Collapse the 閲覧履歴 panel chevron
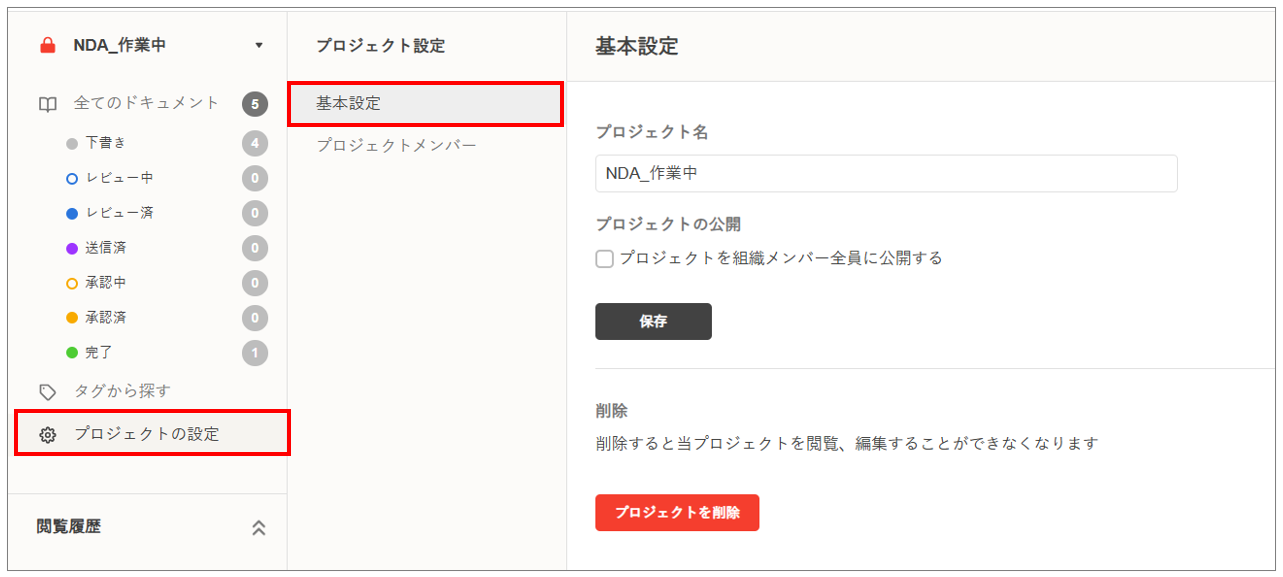Viewport: 1283px width, 577px height. [x=259, y=528]
